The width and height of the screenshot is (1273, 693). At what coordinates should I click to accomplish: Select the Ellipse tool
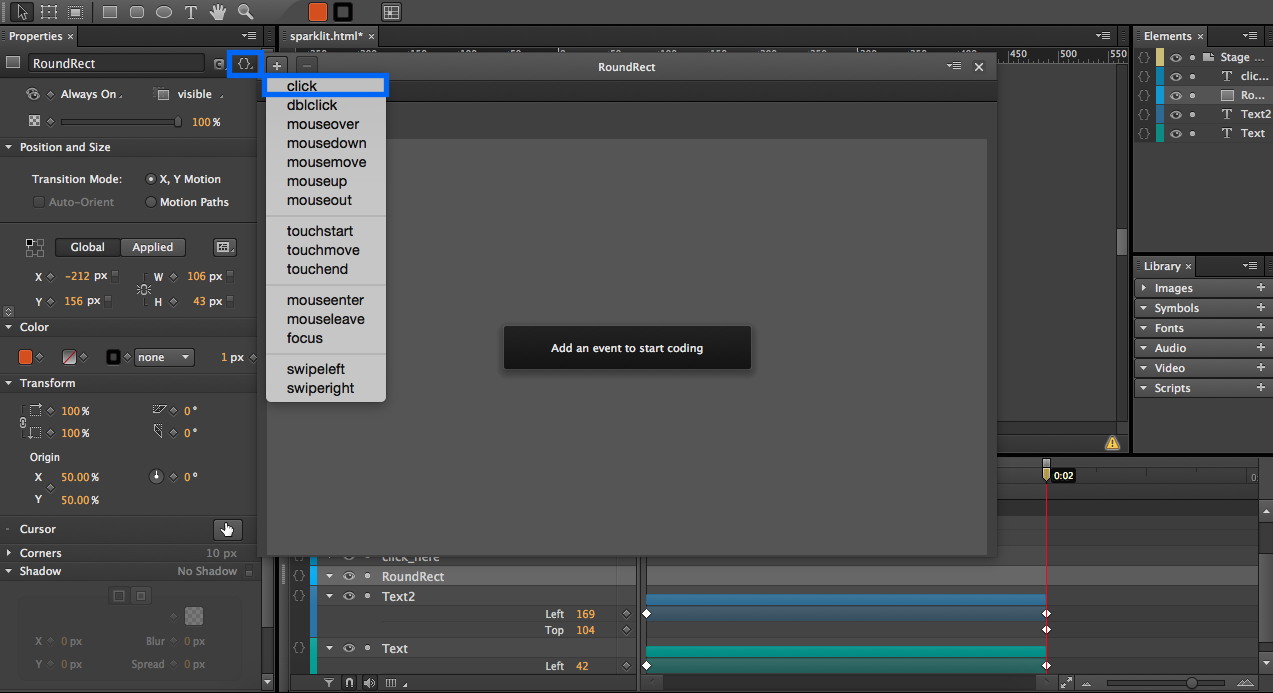(x=164, y=11)
